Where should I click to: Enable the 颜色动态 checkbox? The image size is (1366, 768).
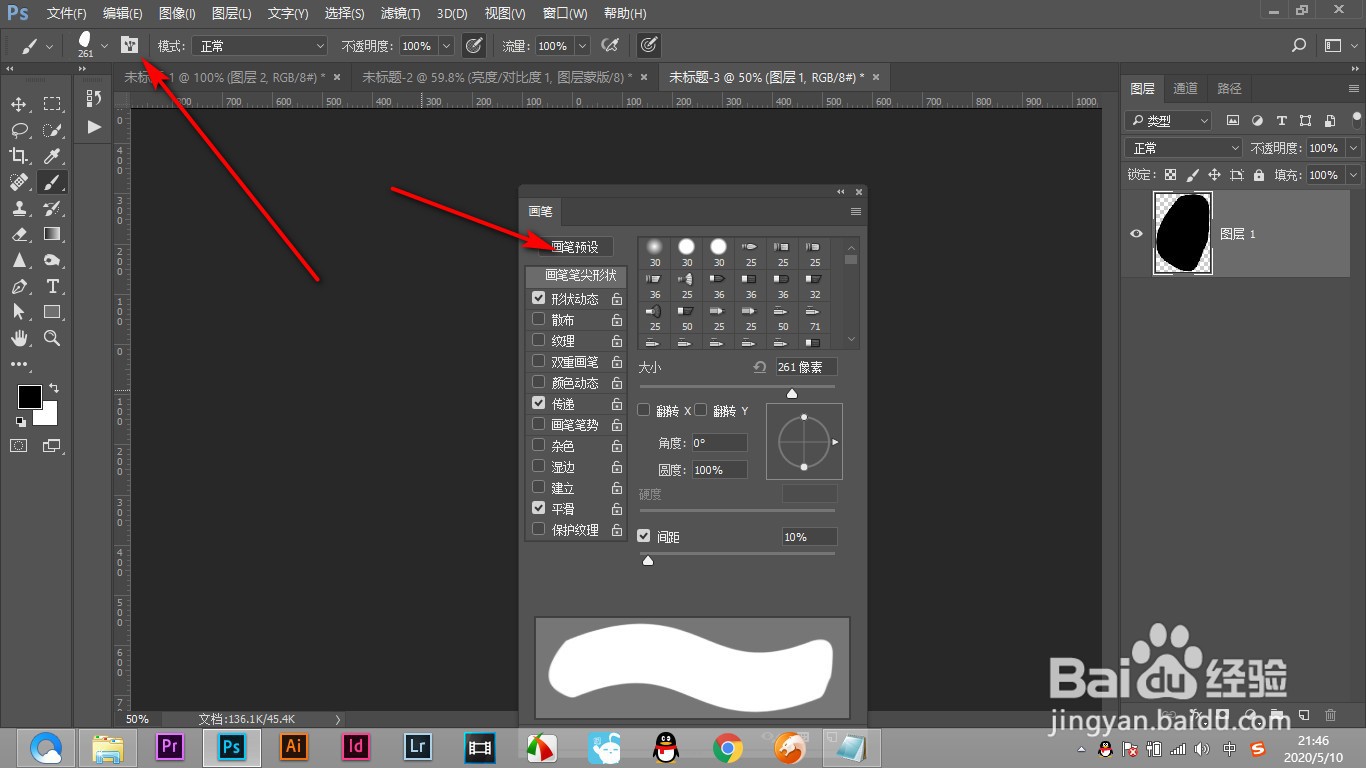pos(539,382)
